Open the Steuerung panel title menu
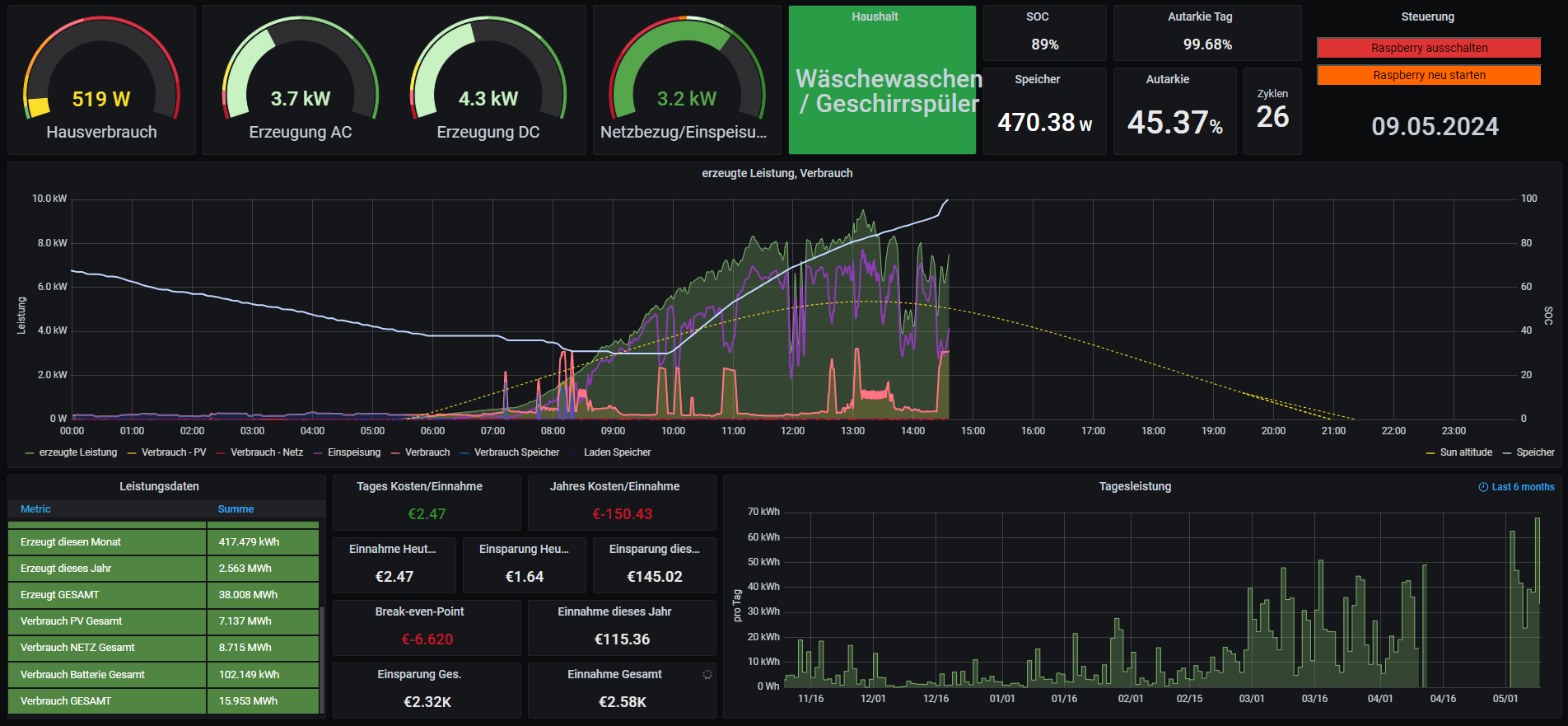Viewport: 1568px width, 726px height. pyautogui.click(x=1427, y=16)
